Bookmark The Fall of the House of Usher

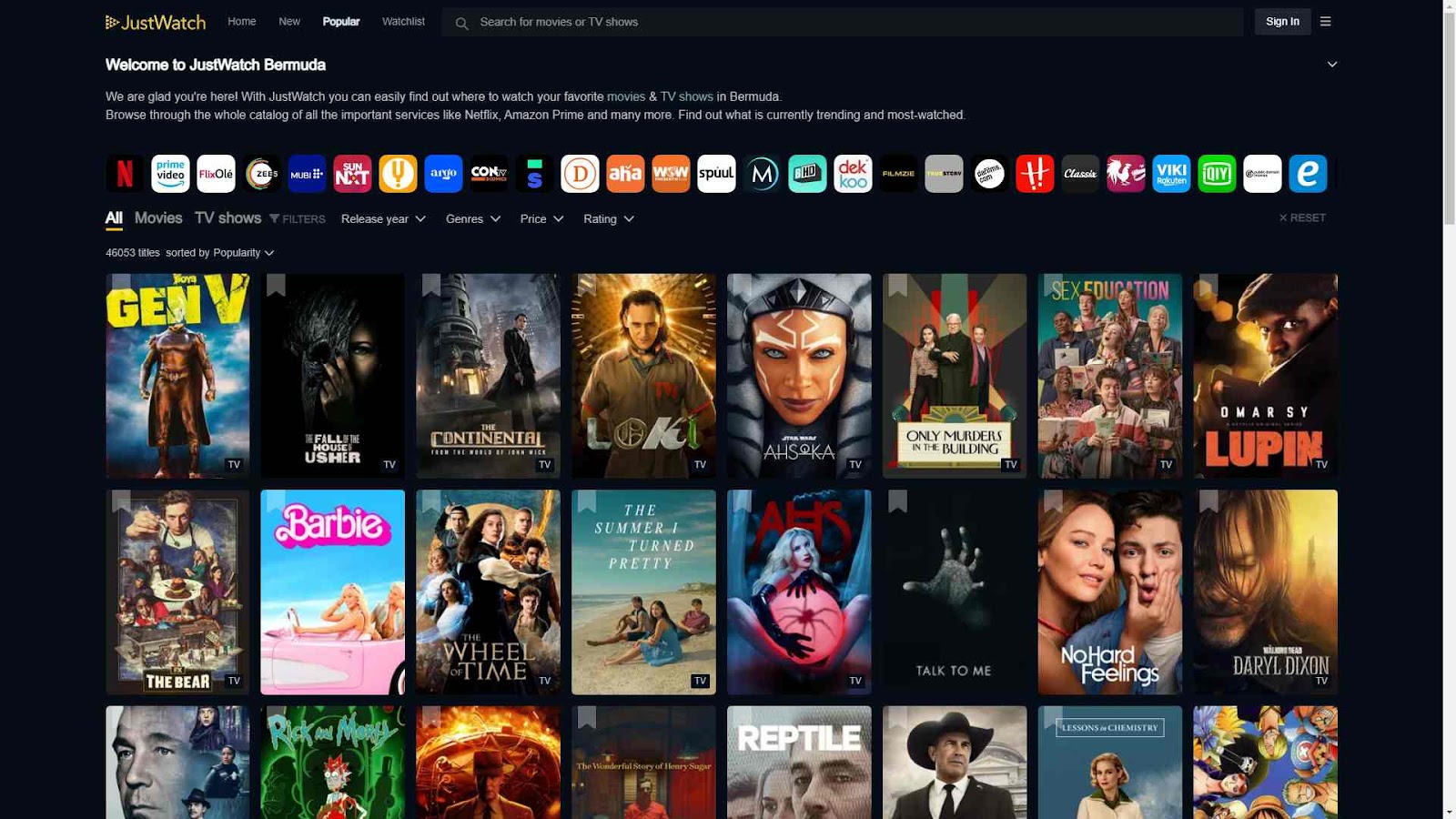click(x=276, y=286)
